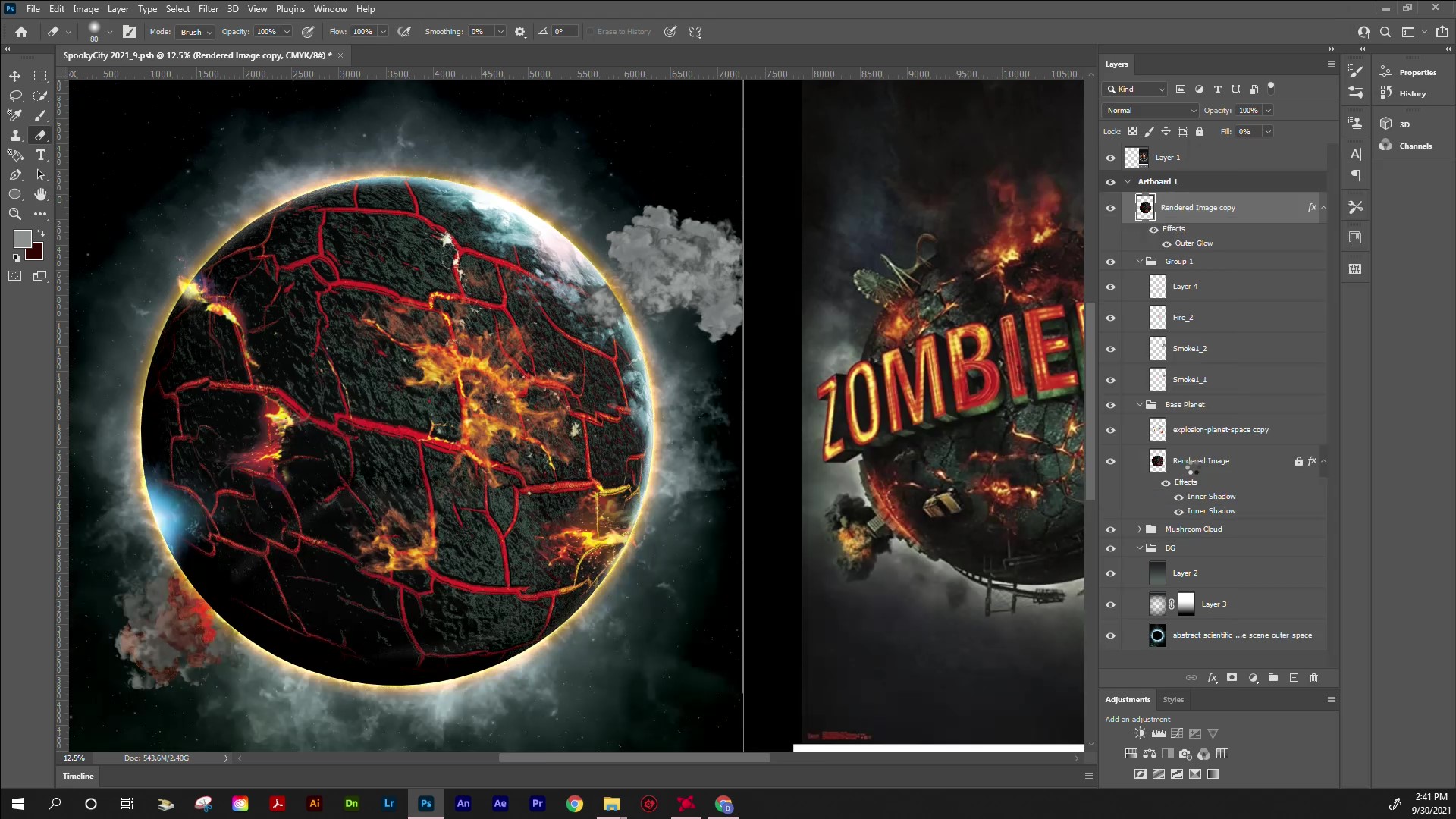Viewport: 1456px width, 819px height.
Task: Select the Eraser tool in toolbar
Action: click(x=40, y=135)
